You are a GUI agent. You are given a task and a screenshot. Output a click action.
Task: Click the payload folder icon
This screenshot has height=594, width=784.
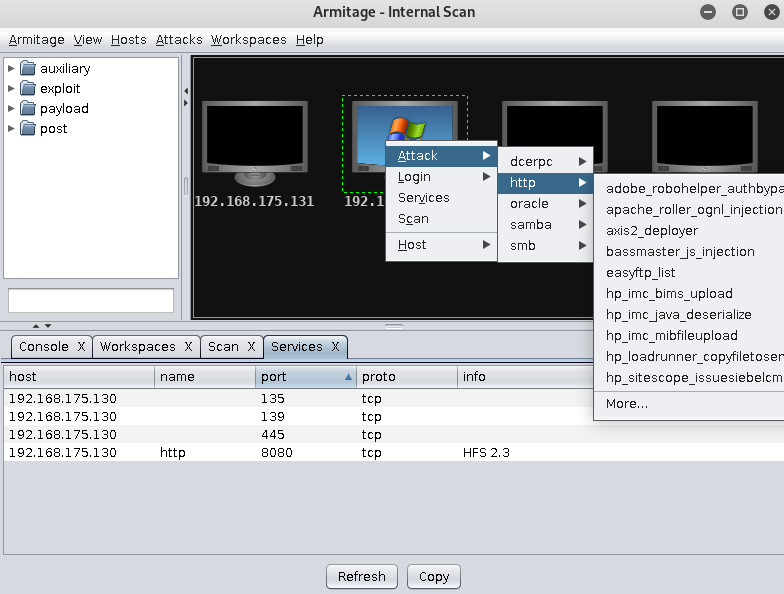tap(28, 108)
